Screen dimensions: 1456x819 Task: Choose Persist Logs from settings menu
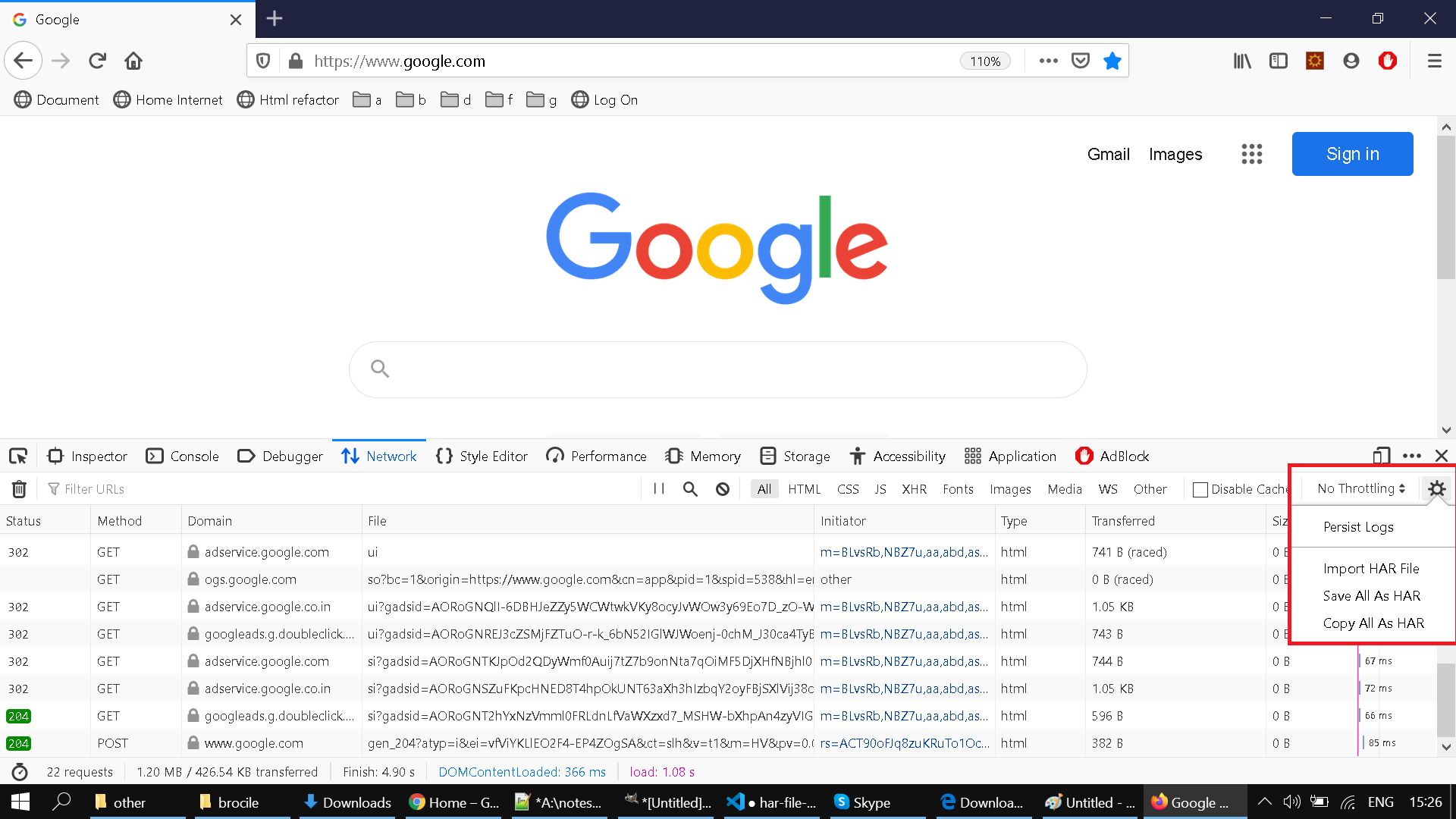1358,527
